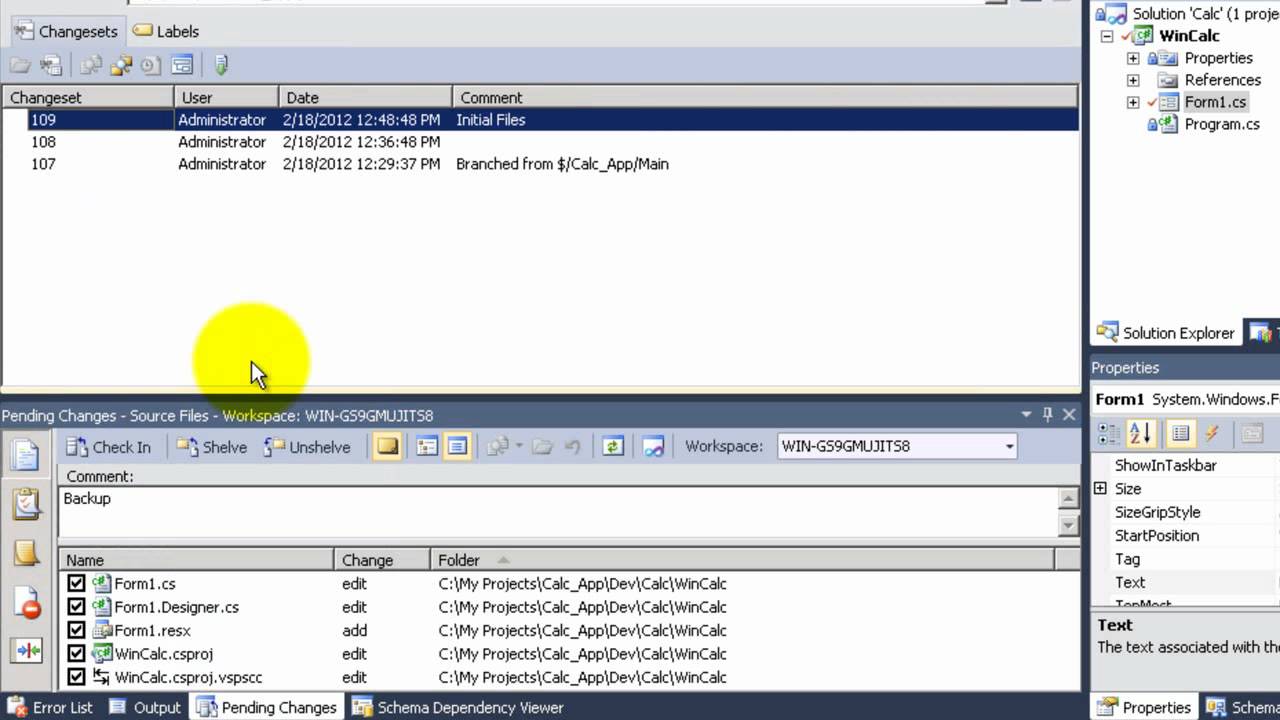Uncheck the Form1.cs checkbox
Screen dimensions: 1280x720
76,583
